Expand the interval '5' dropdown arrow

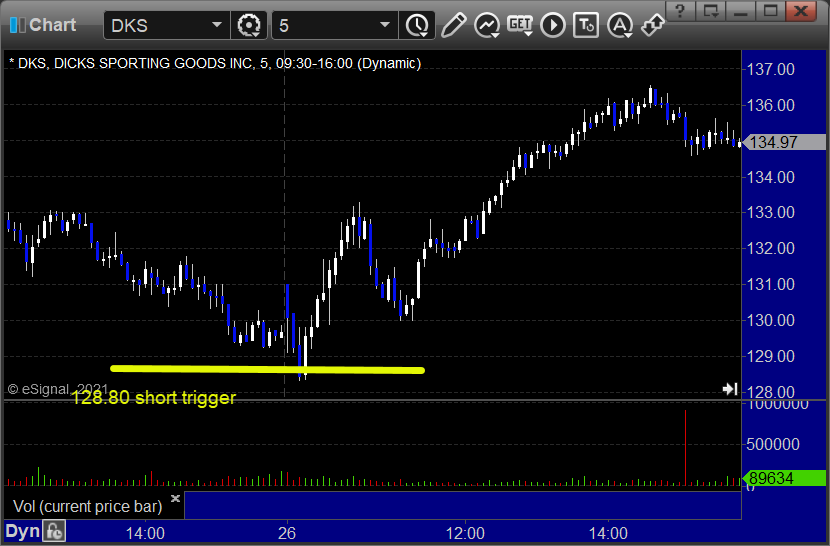[x=385, y=25]
